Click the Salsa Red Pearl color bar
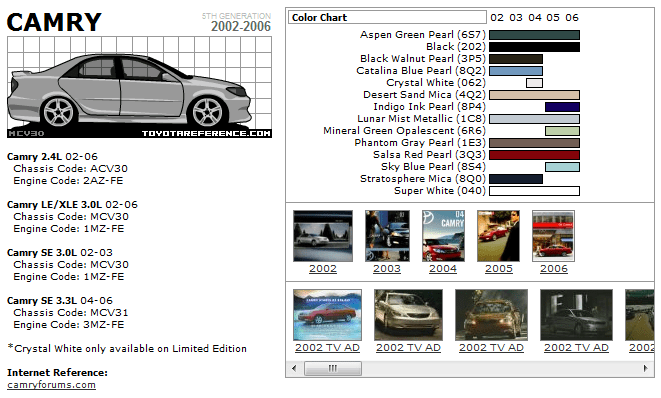This screenshot has height=398, width=661. tap(535, 155)
